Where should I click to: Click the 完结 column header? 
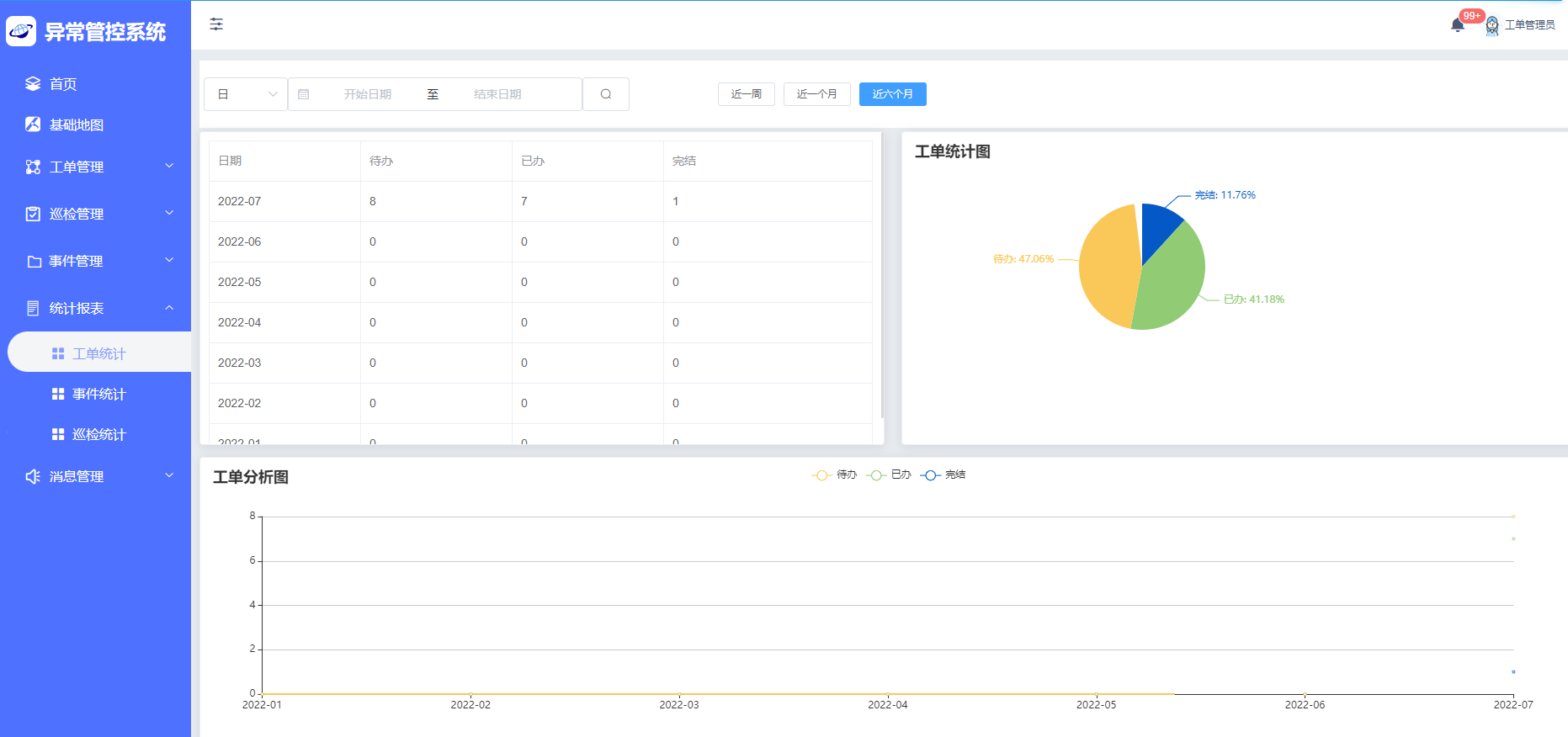(768, 161)
